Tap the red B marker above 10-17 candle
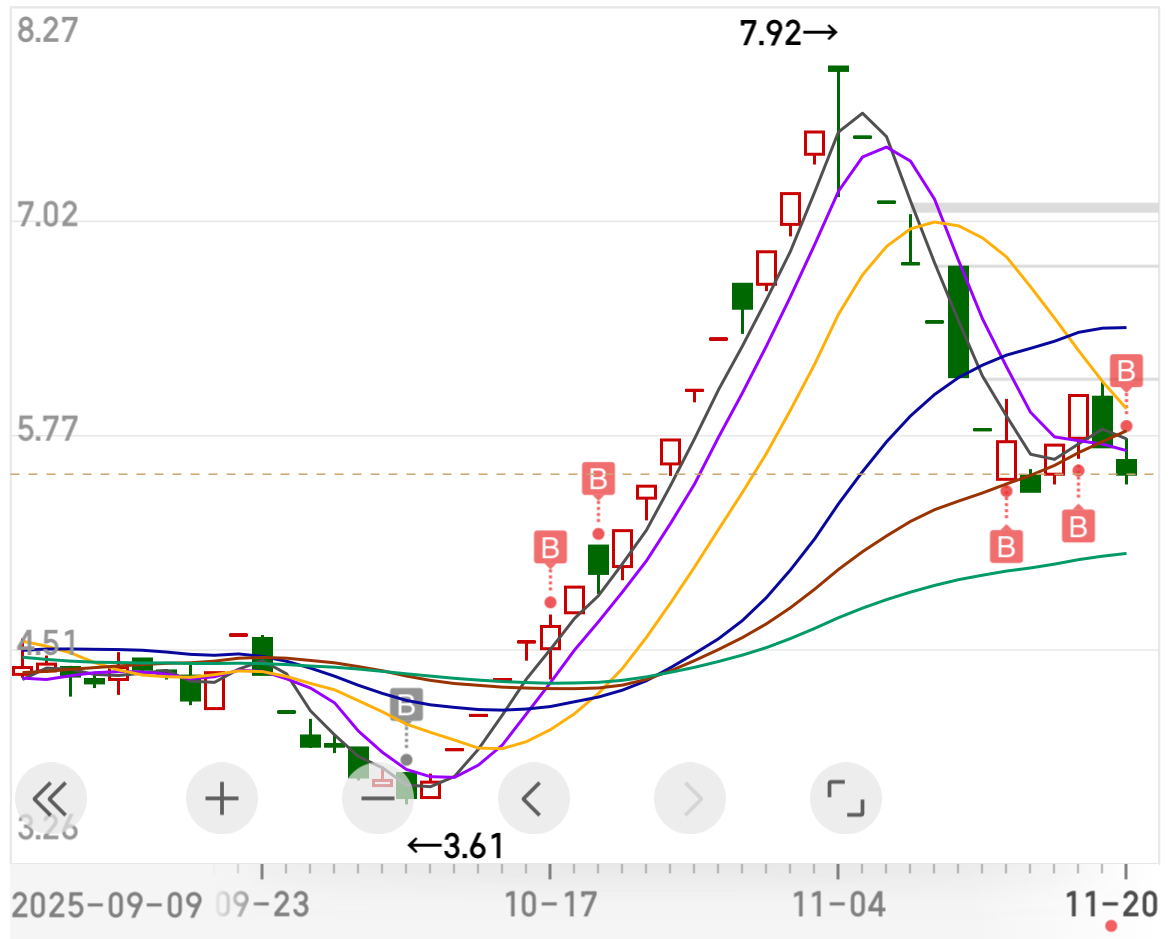The width and height of the screenshot is (1170, 939). (x=550, y=548)
